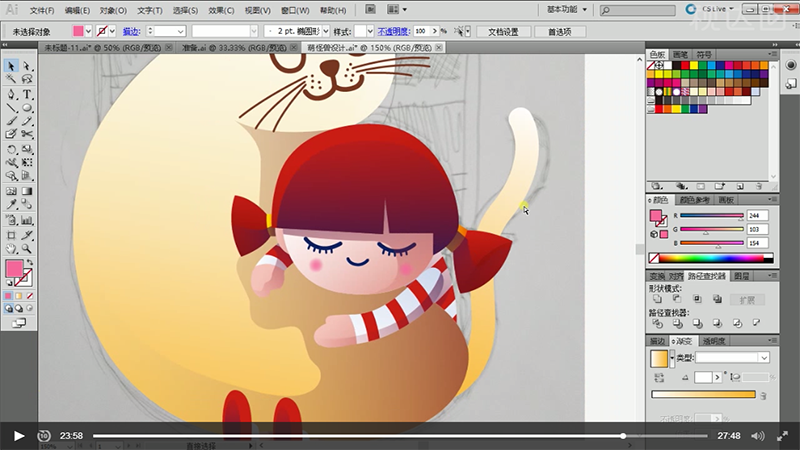Select the Magic Wand tool
This screenshot has width=800, height=450.
pos(11,79)
